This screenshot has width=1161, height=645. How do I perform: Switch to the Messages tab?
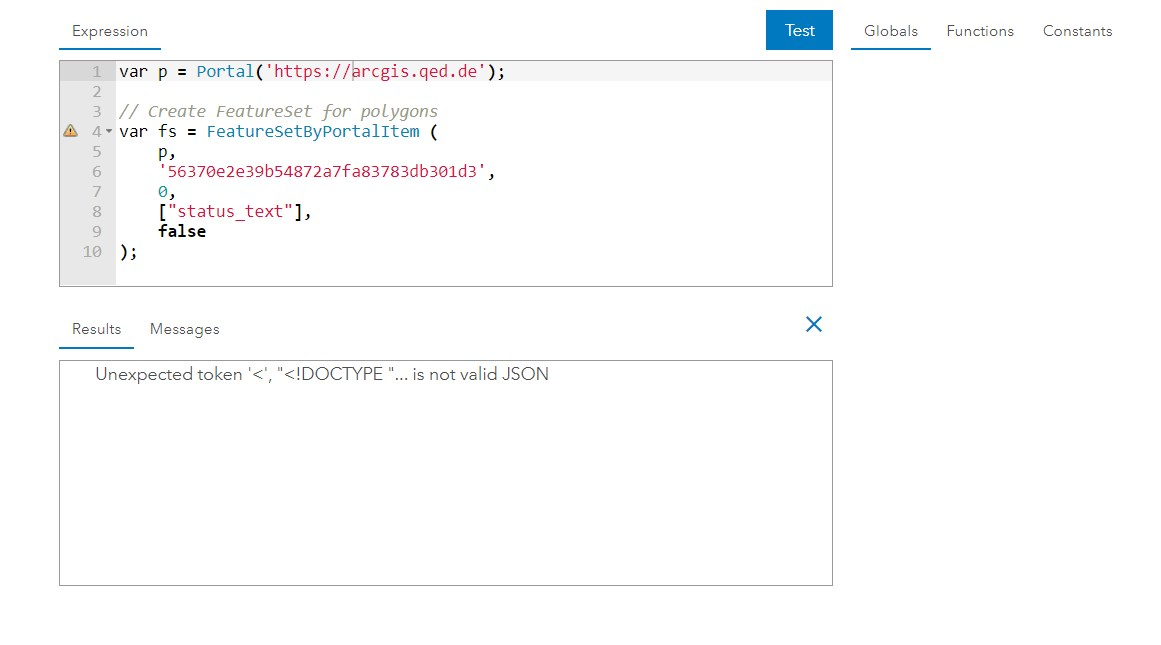point(184,329)
